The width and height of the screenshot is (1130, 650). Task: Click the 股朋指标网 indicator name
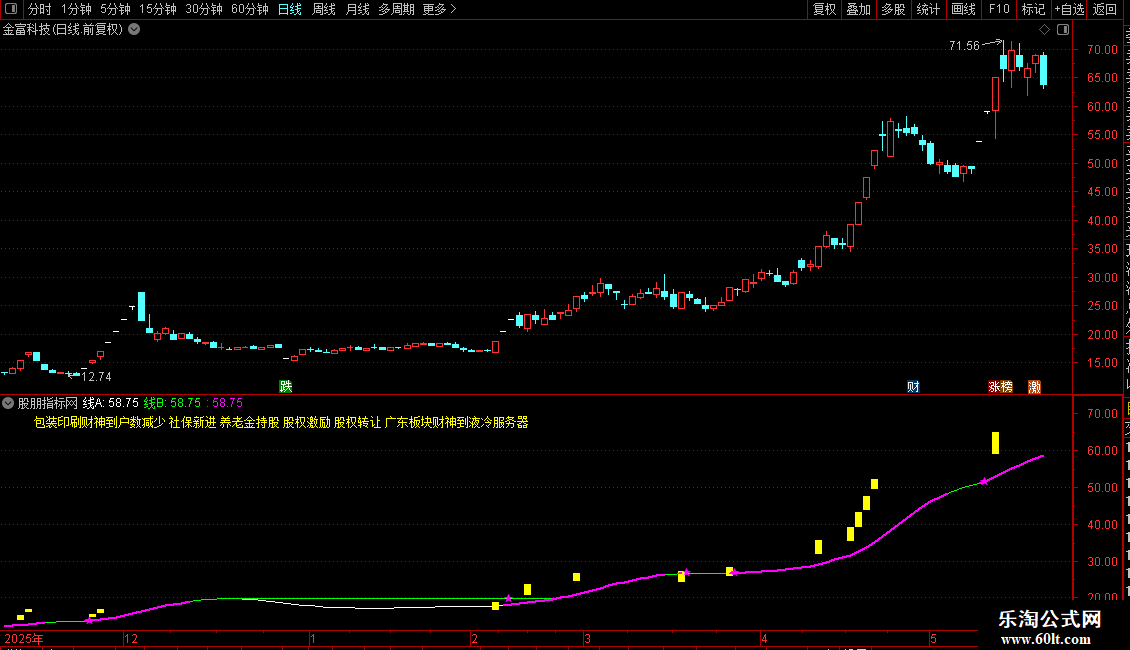48,403
